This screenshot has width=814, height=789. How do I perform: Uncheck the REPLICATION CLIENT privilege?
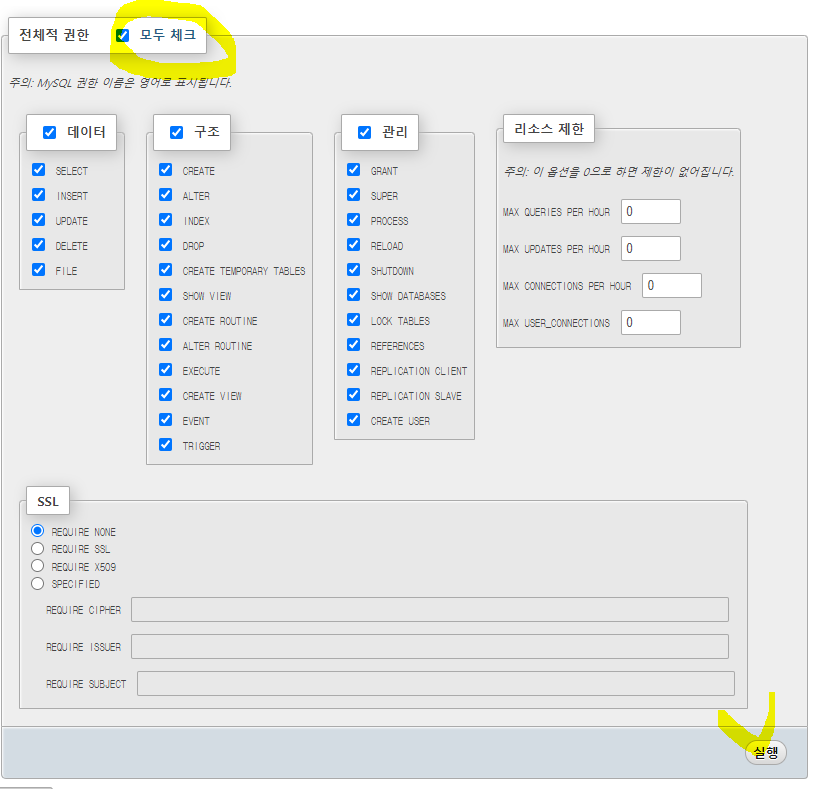point(354,369)
